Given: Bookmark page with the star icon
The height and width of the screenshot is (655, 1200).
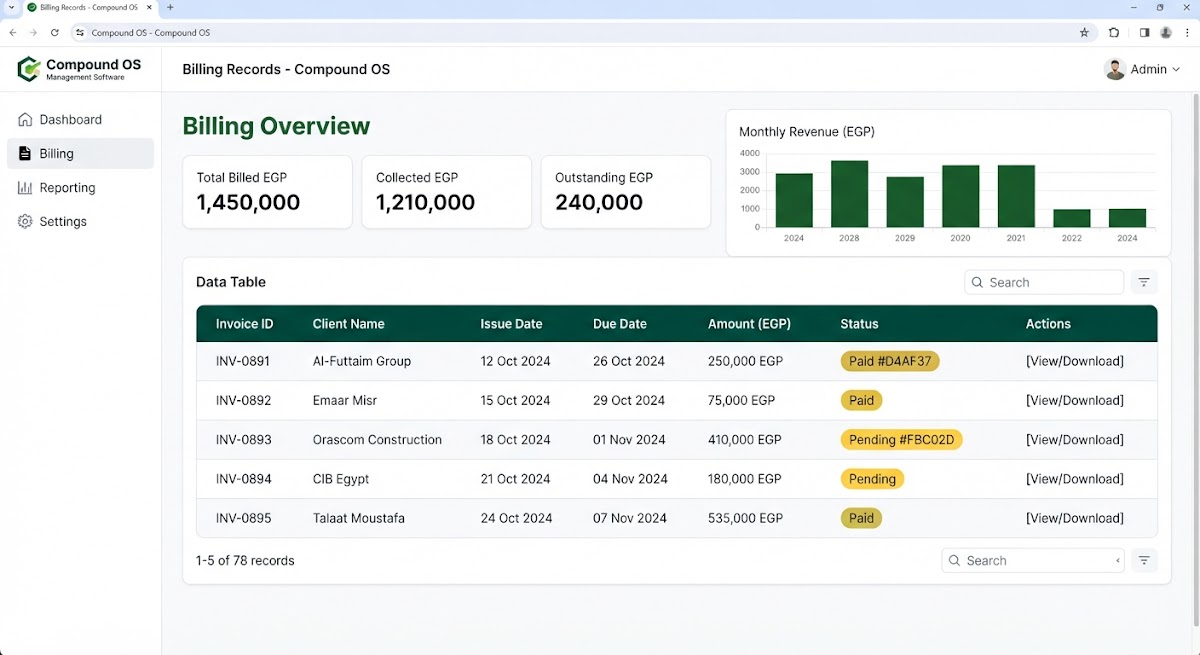Looking at the screenshot, I should [1084, 32].
